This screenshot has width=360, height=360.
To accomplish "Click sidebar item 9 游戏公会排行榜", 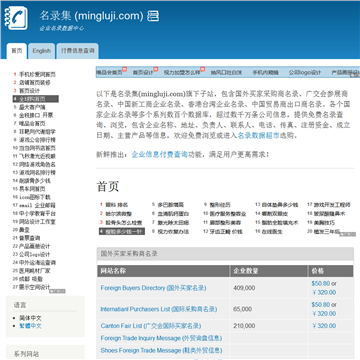I will click(37, 140).
